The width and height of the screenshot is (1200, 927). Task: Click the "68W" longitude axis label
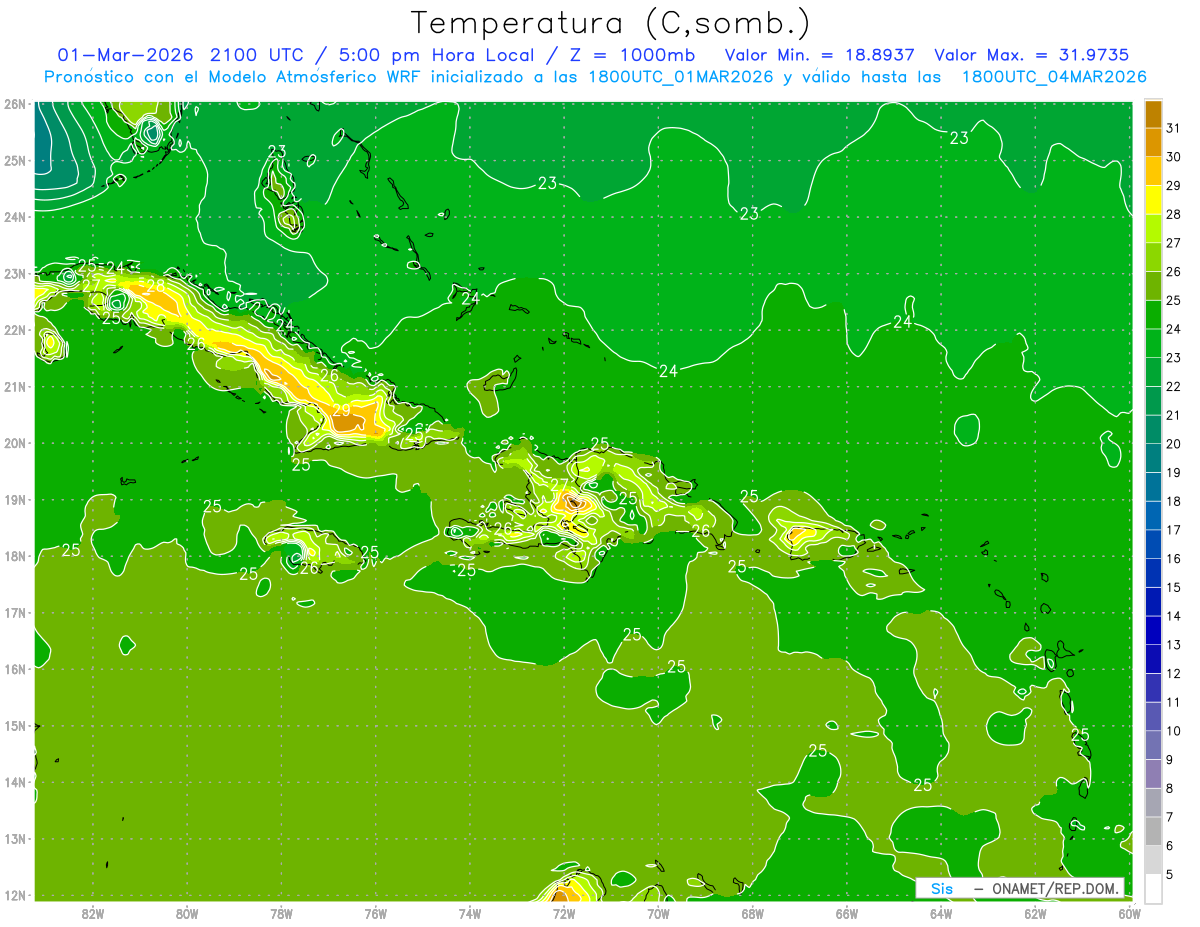752,912
